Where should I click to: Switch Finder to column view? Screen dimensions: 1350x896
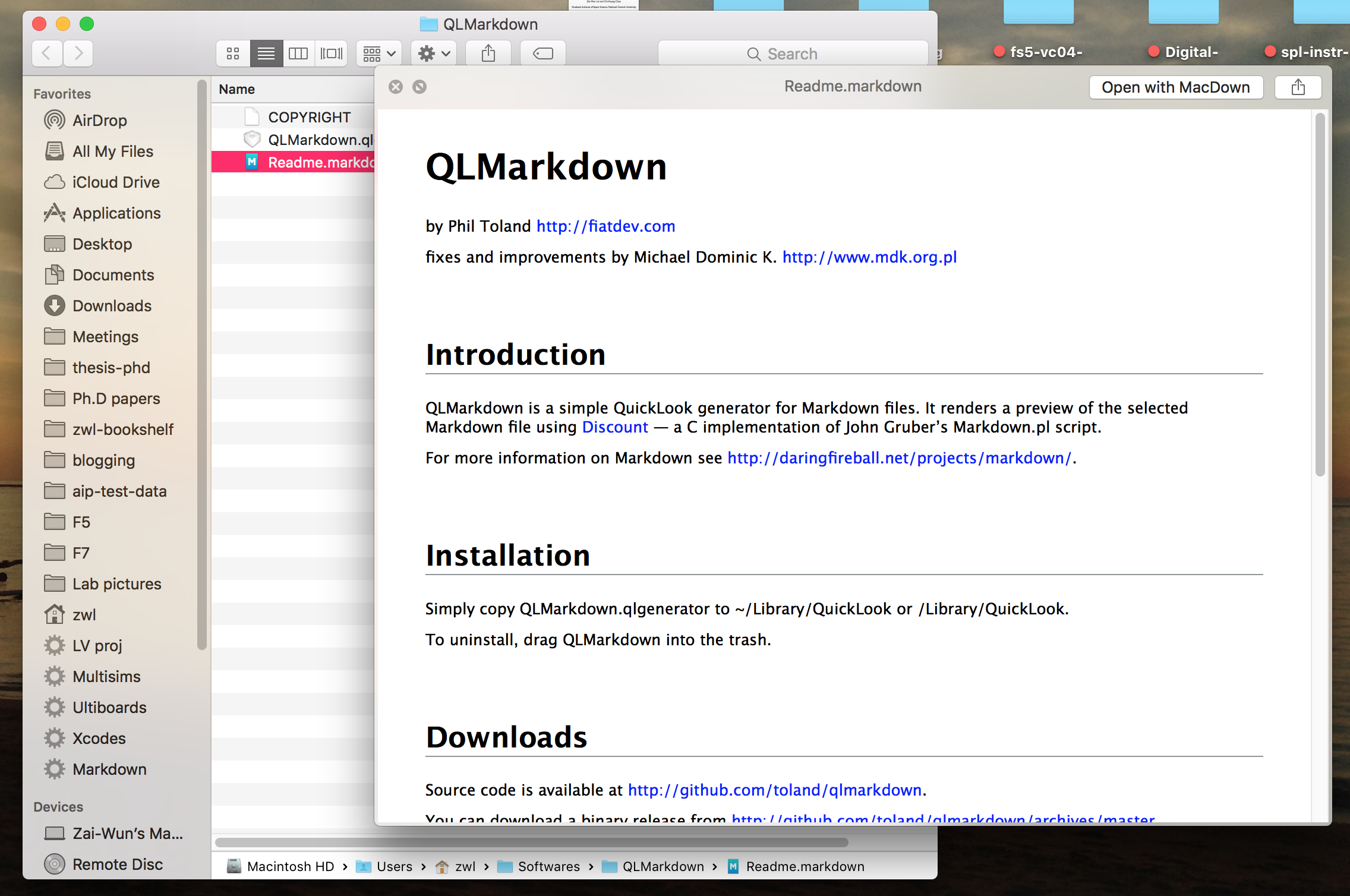tap(298, 53)
